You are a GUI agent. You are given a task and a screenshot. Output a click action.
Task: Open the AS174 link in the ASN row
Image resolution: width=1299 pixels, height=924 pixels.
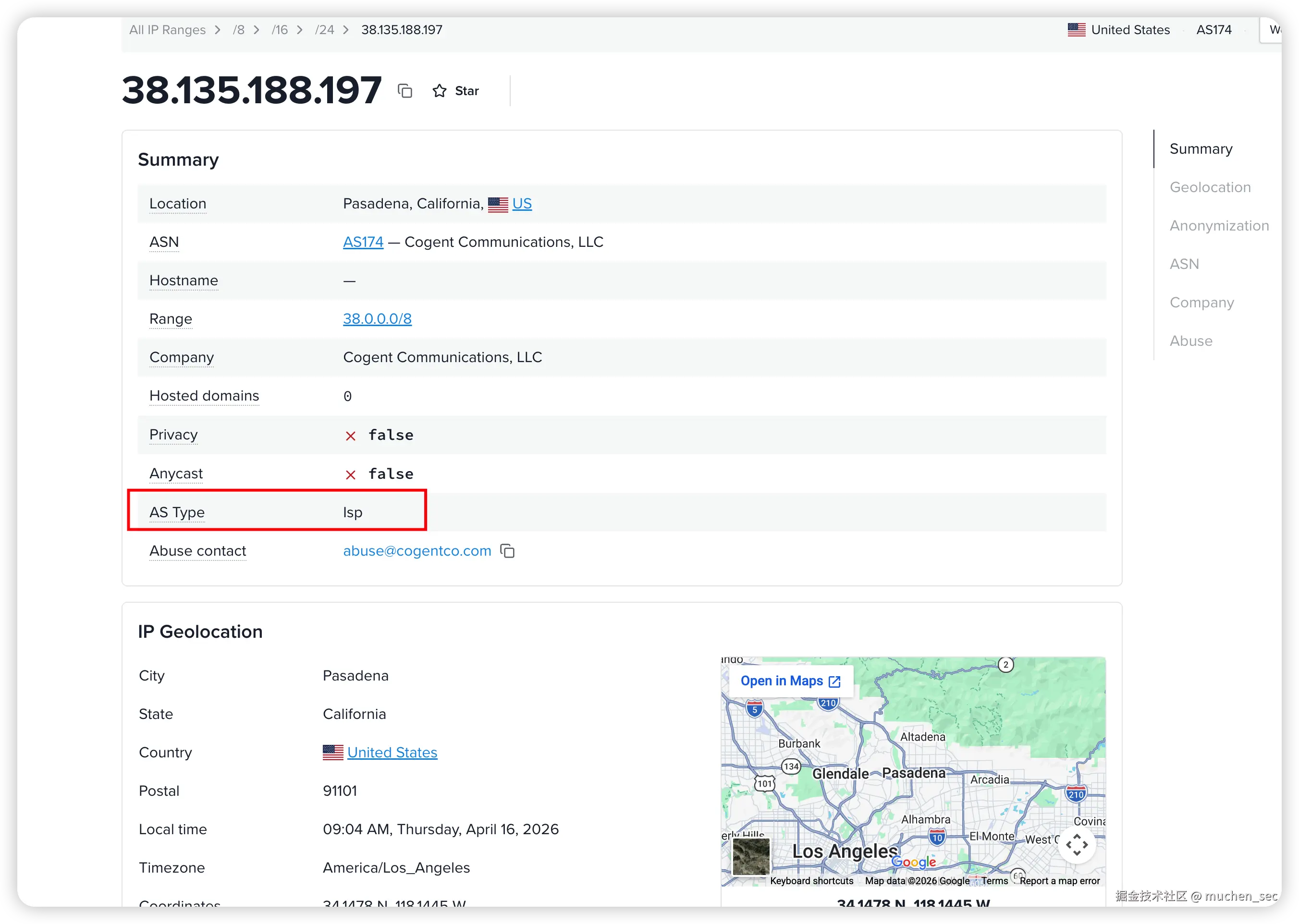[x=363, y=242]
